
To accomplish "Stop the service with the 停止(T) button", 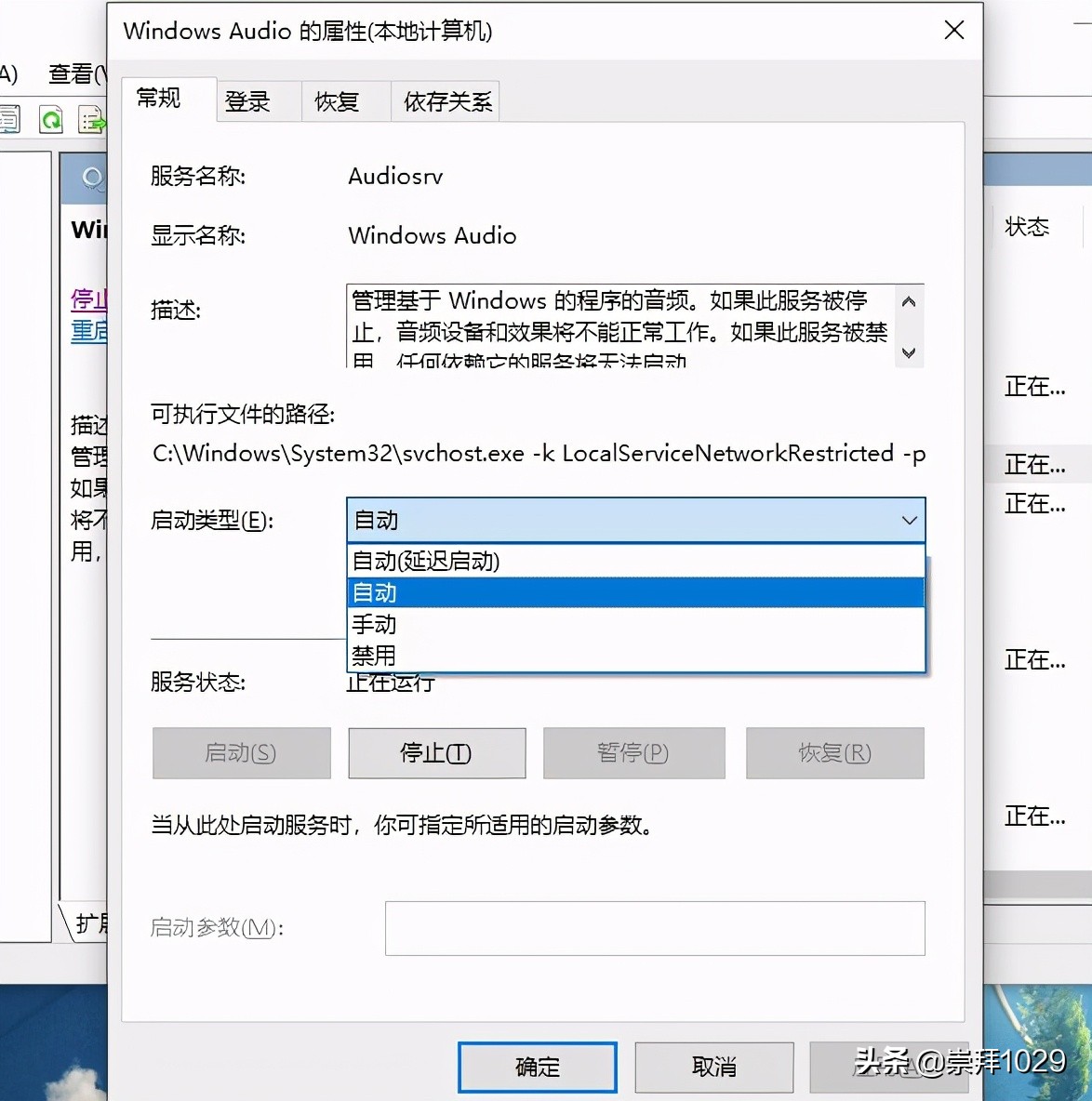I will pyautogui.click(x=436, y=753).
